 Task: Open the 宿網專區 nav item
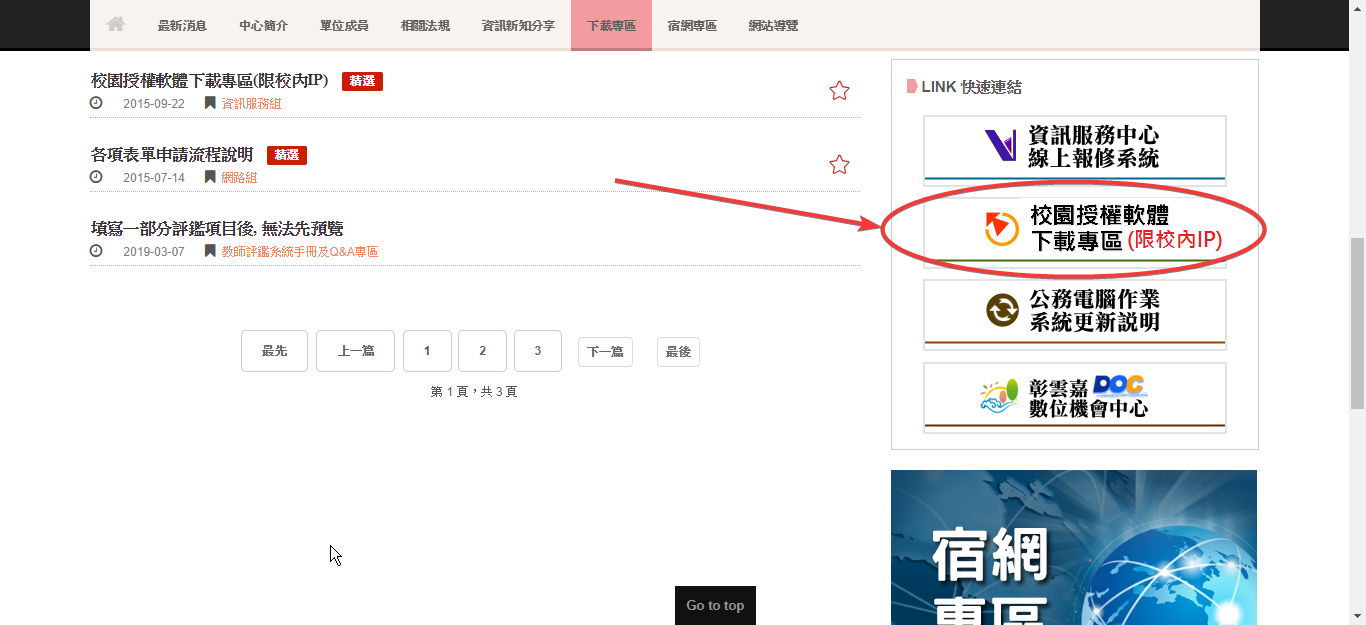pyautogui.click(x=692, y=25)
